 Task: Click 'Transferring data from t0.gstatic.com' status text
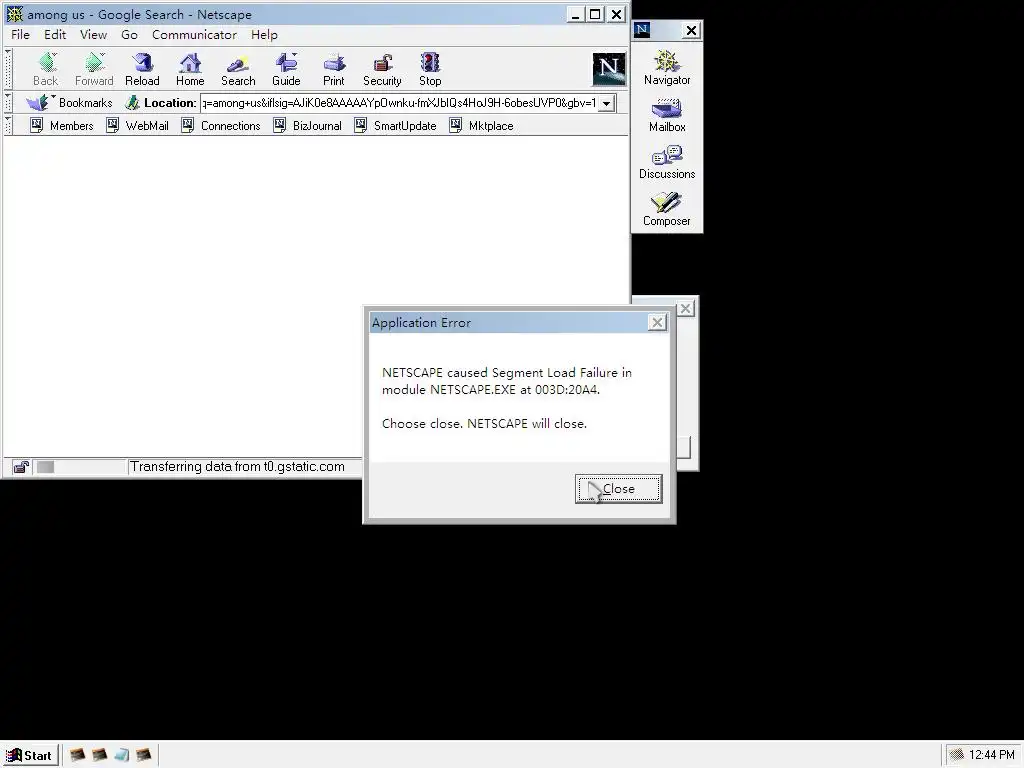[x=237, y=467]
